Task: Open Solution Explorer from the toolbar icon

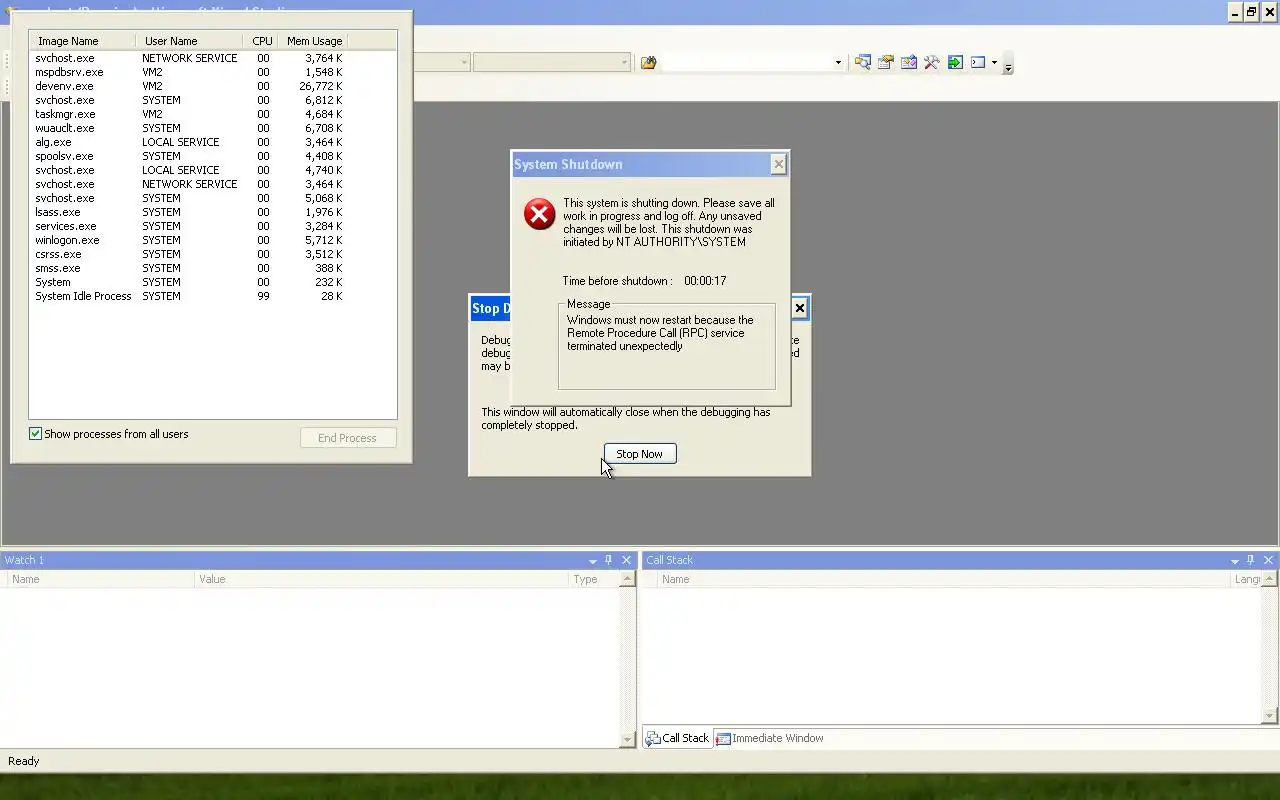Action: coord(862,62)
